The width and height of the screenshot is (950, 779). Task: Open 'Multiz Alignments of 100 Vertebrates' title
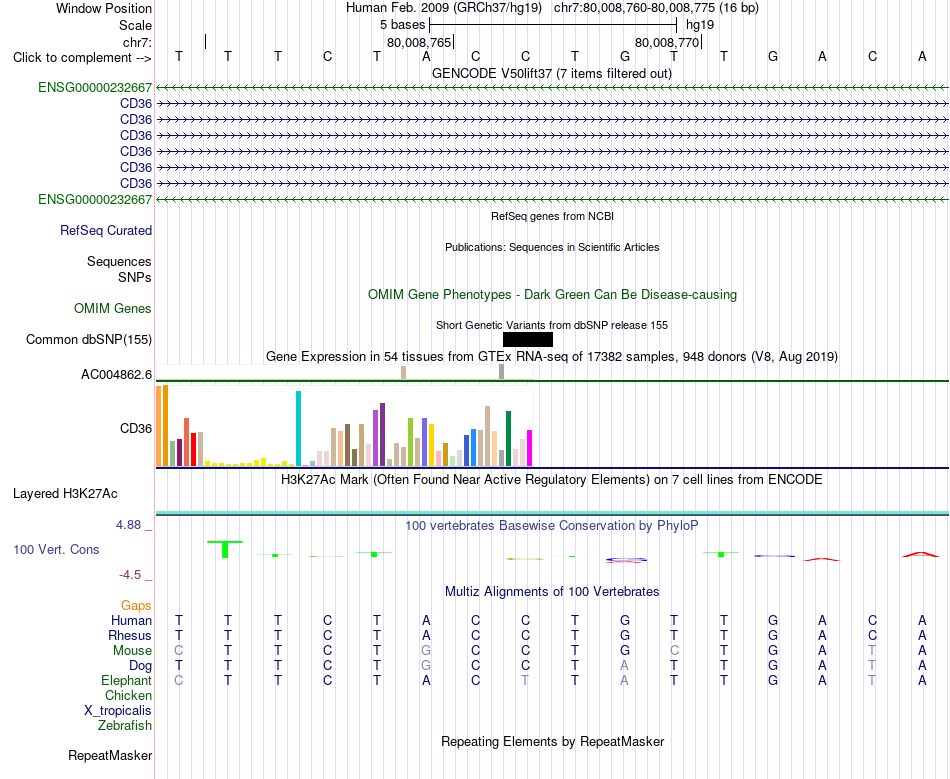552,591
